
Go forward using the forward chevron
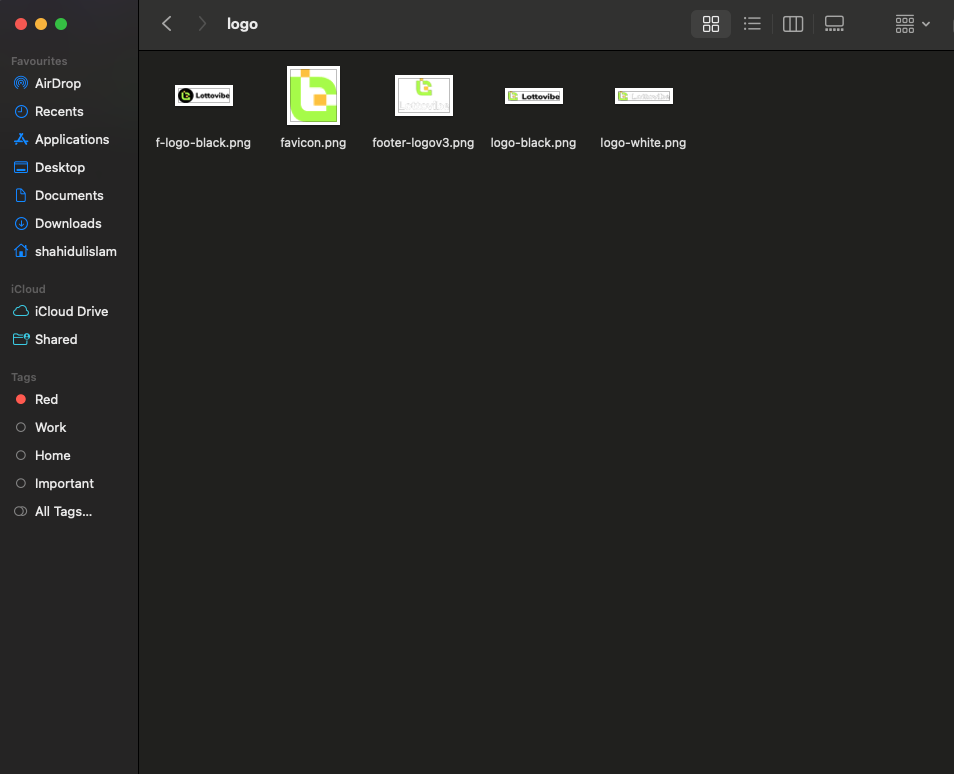pos(202,24)
